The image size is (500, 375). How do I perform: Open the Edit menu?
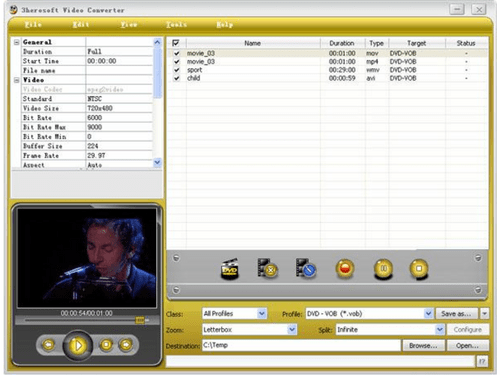click(x=81, y=24)
